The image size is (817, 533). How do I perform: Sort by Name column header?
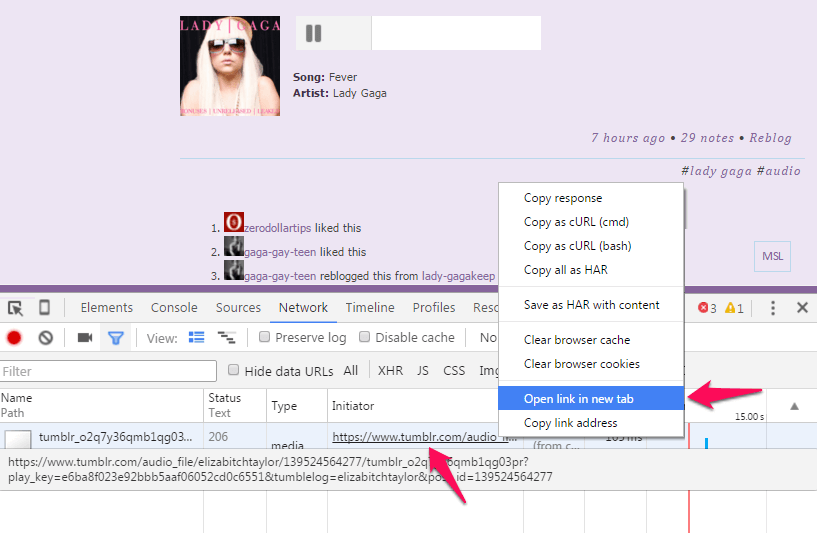(x=102, y=405)
